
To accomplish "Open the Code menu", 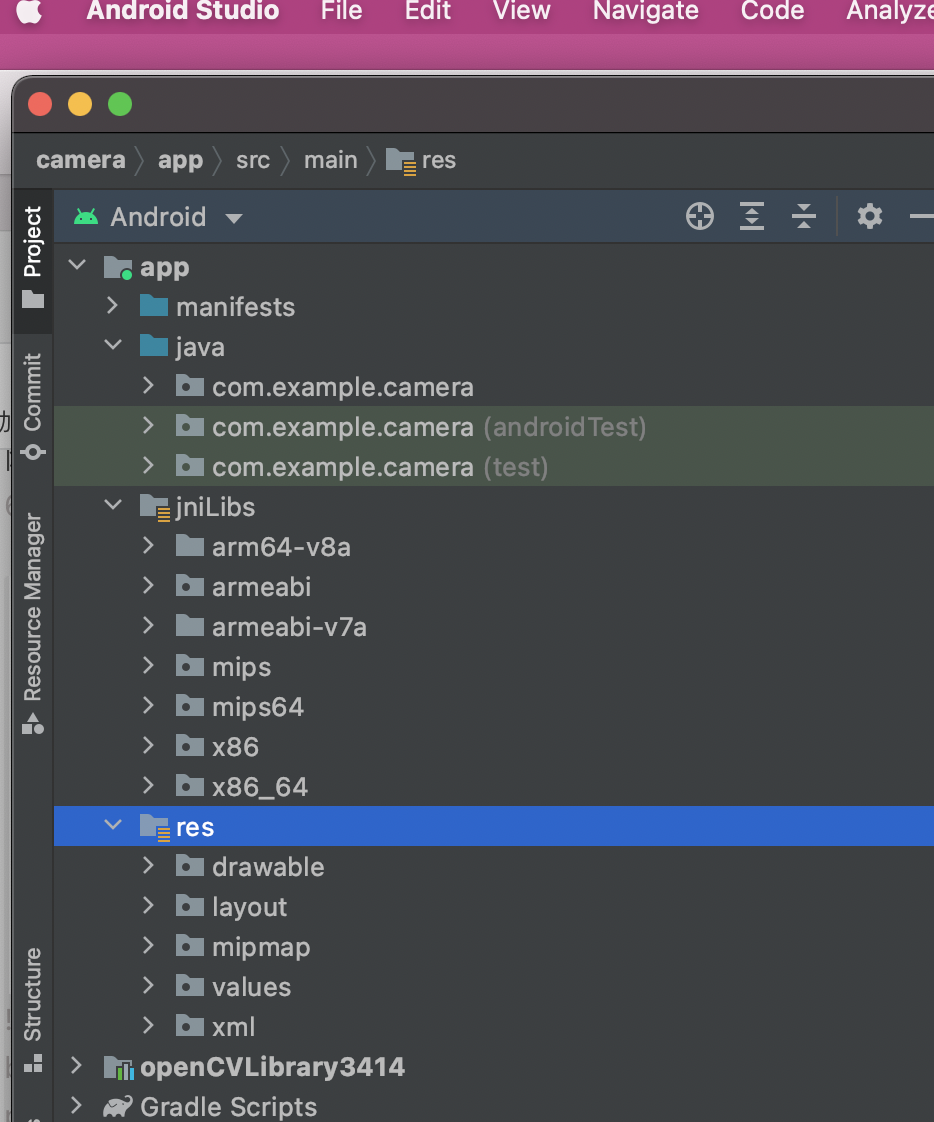I will click(772, 11).
